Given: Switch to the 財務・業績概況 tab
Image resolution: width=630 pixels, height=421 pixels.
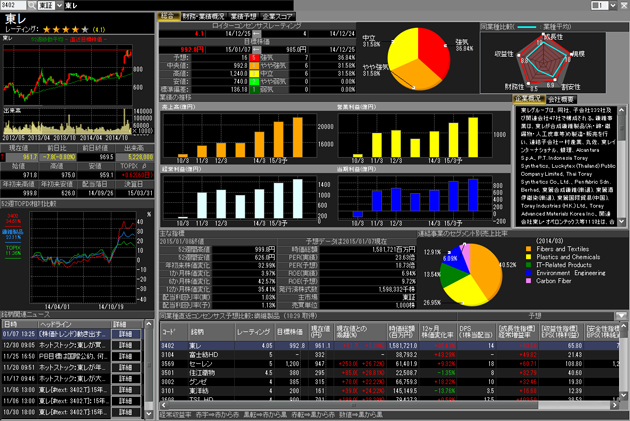Looking at the screenshot, I should pyautogui.click(x=203, y=16).
